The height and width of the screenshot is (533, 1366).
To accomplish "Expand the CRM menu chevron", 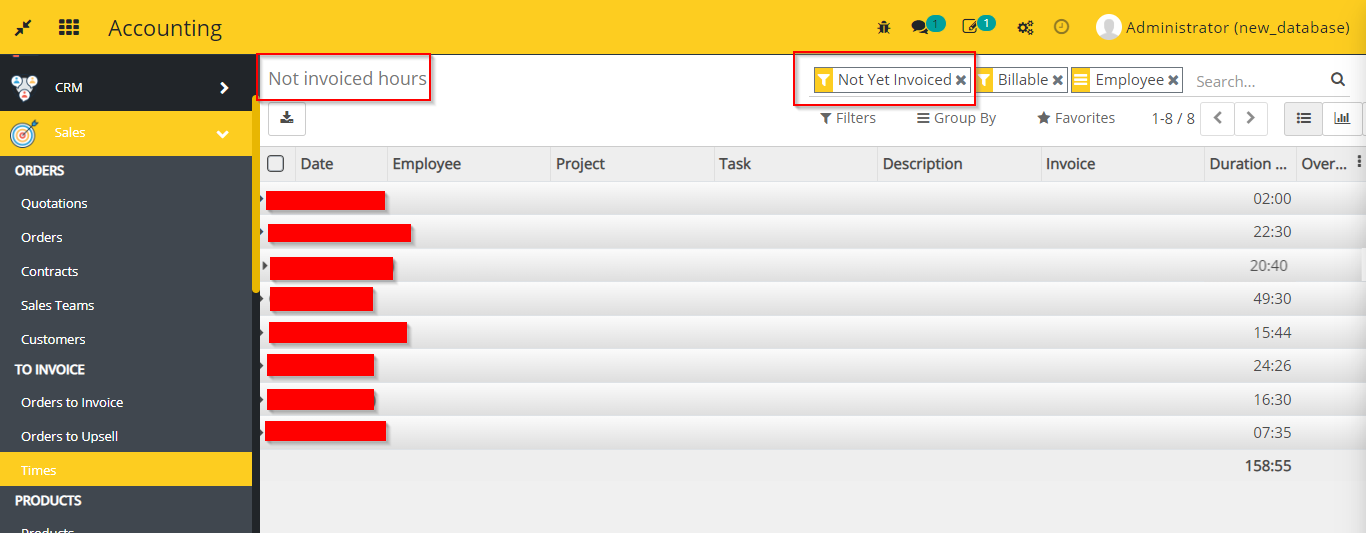I will (224, 88).
